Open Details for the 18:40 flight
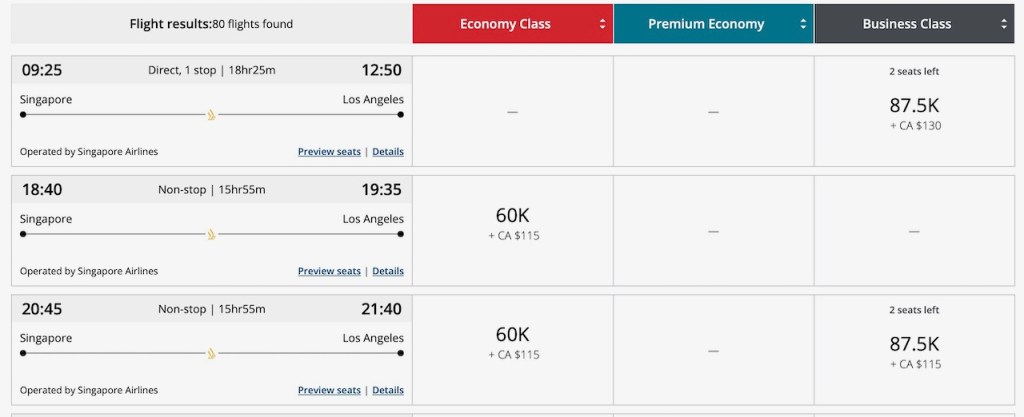 pos(388,271)
